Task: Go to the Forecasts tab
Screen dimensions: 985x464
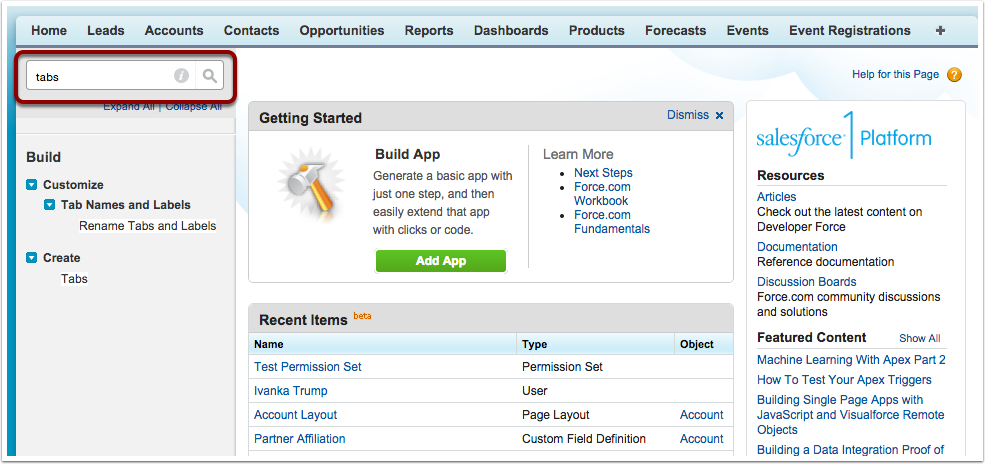Action: pos(676,30)
